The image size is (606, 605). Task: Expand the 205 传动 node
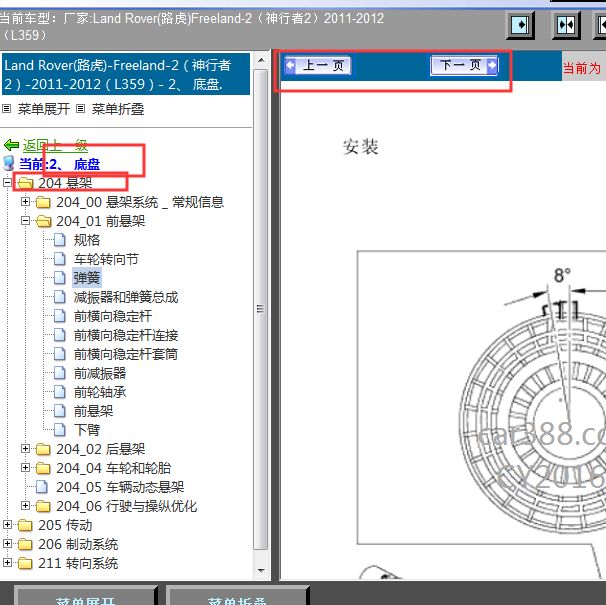point(7,525)
